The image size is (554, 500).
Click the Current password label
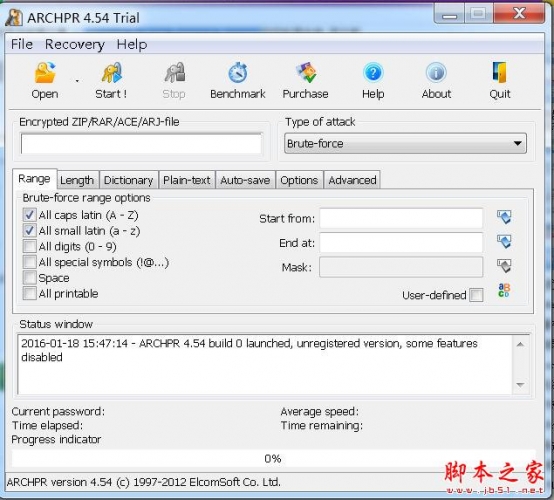[58, 411]
